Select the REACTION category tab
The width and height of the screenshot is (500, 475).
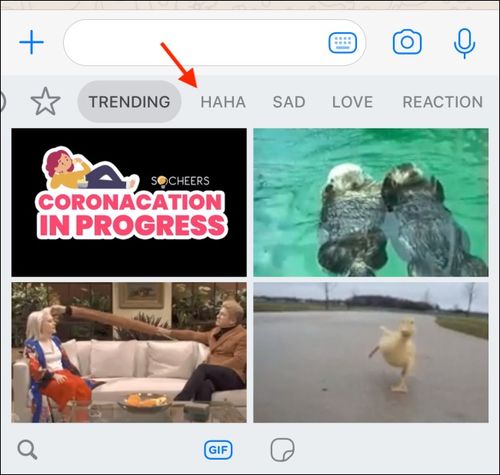tap(443, 102)
